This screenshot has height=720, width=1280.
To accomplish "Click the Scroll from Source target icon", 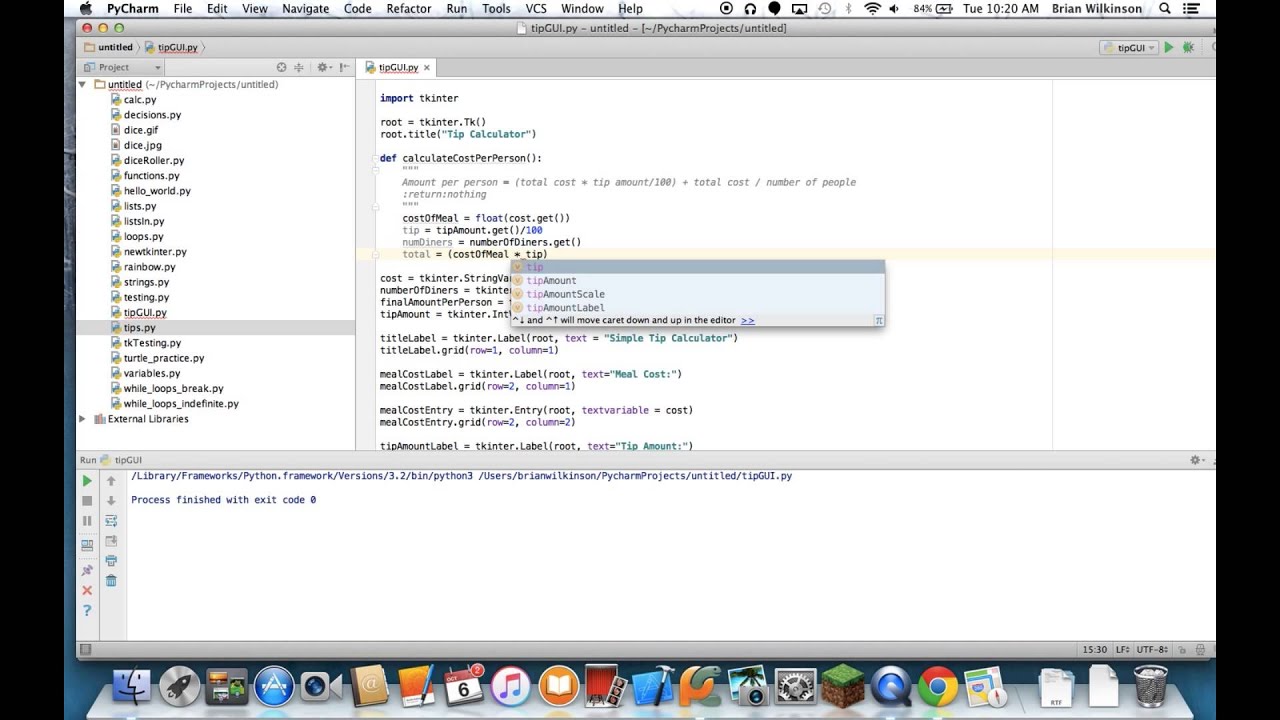I will (x=281, y=67).
